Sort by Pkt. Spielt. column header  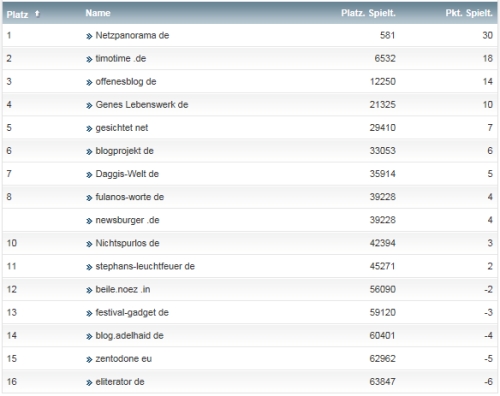click(469, 13)
